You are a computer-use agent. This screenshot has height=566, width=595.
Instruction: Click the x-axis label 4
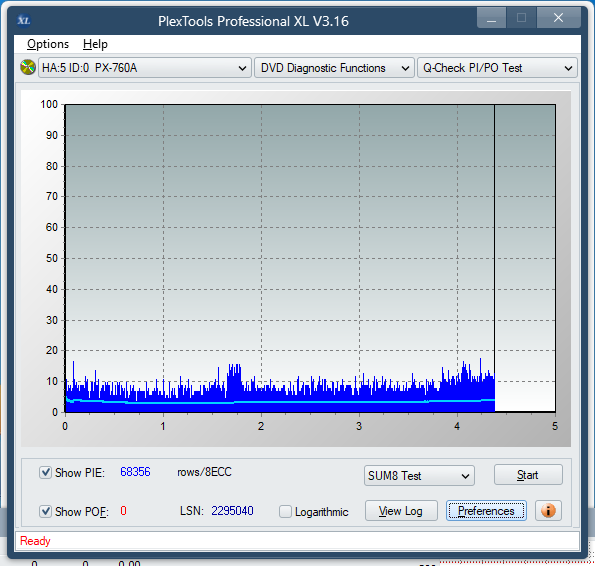(x=457, y=426)
